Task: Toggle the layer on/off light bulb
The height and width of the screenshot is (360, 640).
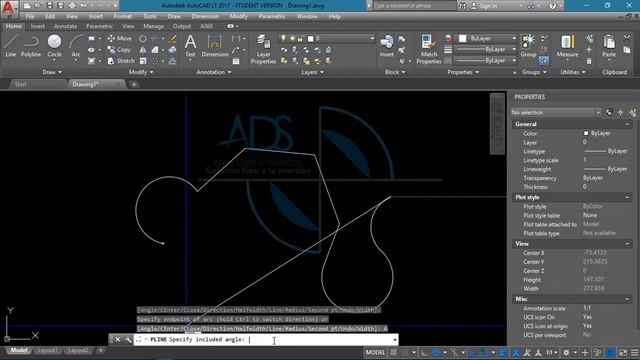Action: 283,38
